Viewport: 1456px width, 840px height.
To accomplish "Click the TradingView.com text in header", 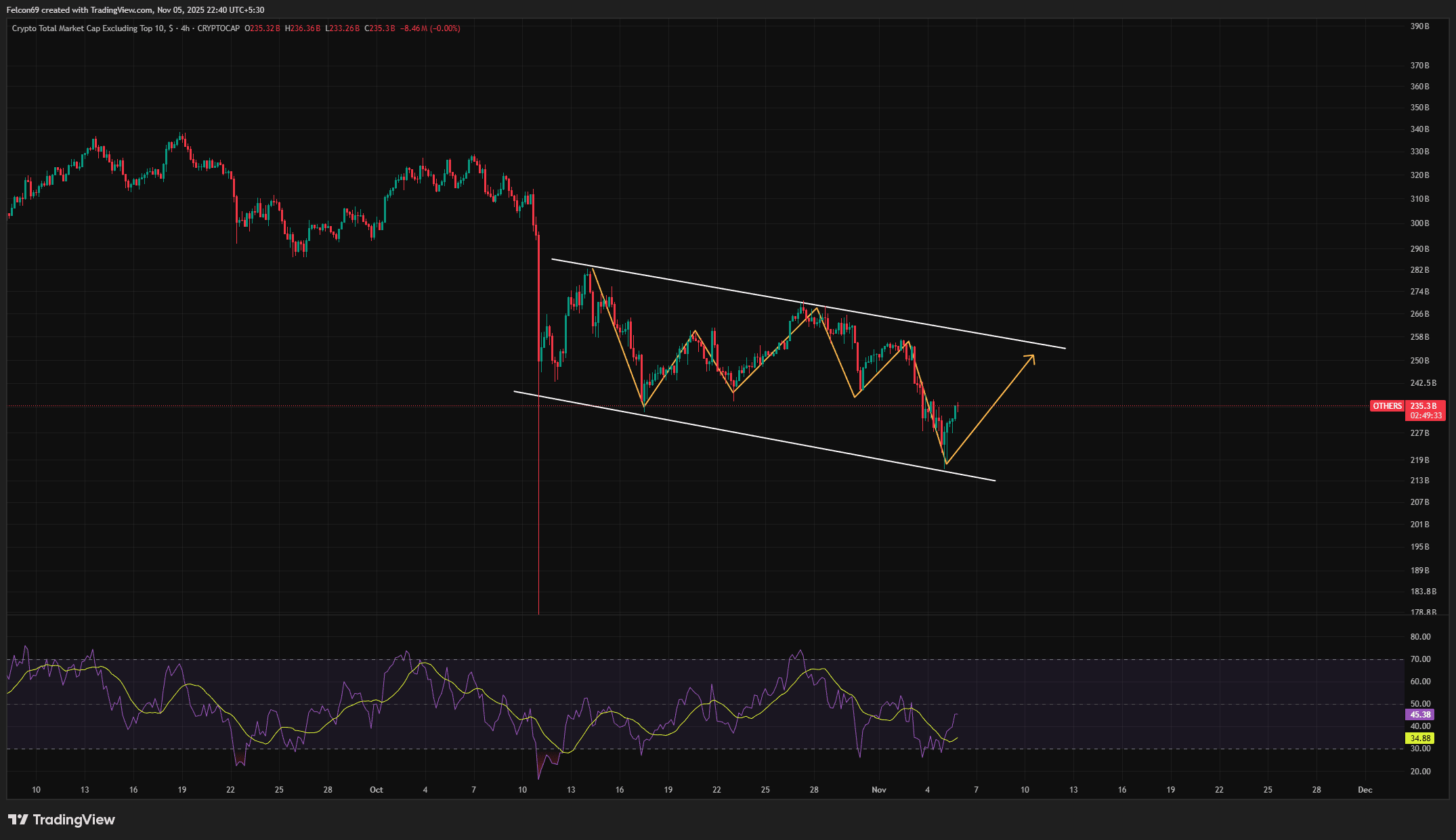I will click(121, 10).
